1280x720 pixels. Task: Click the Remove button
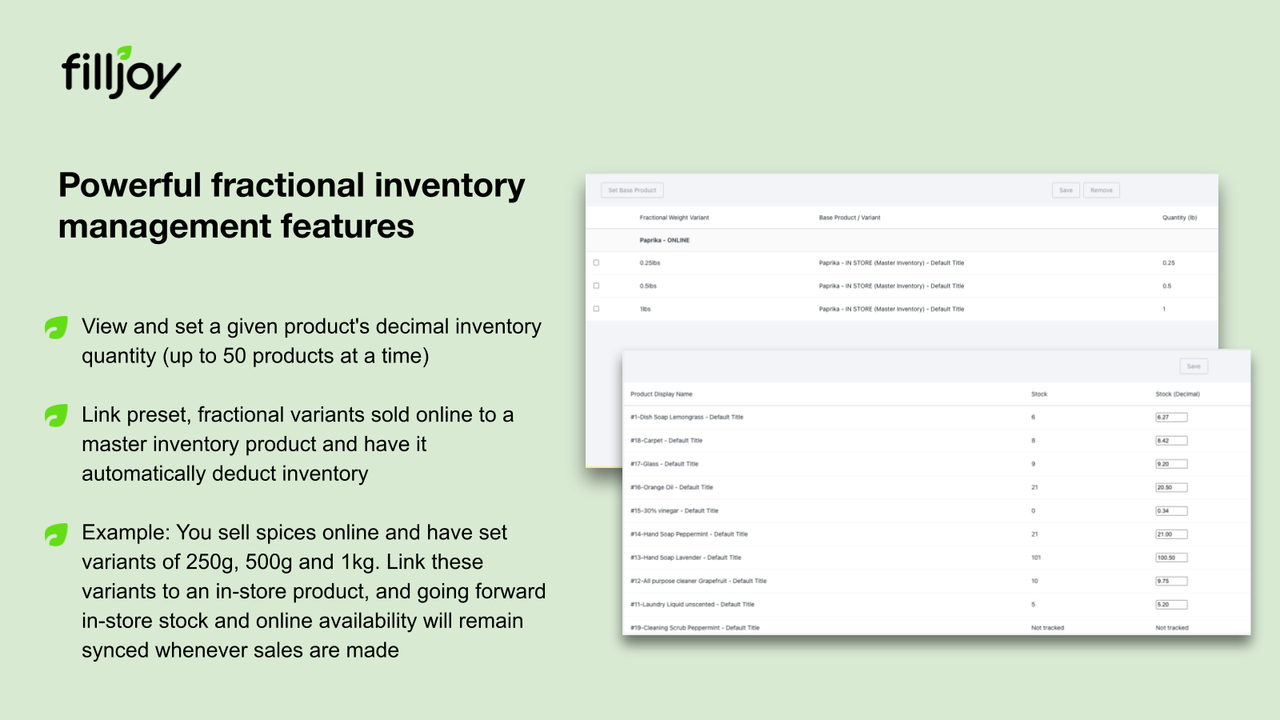click(x=1101, y=189)
